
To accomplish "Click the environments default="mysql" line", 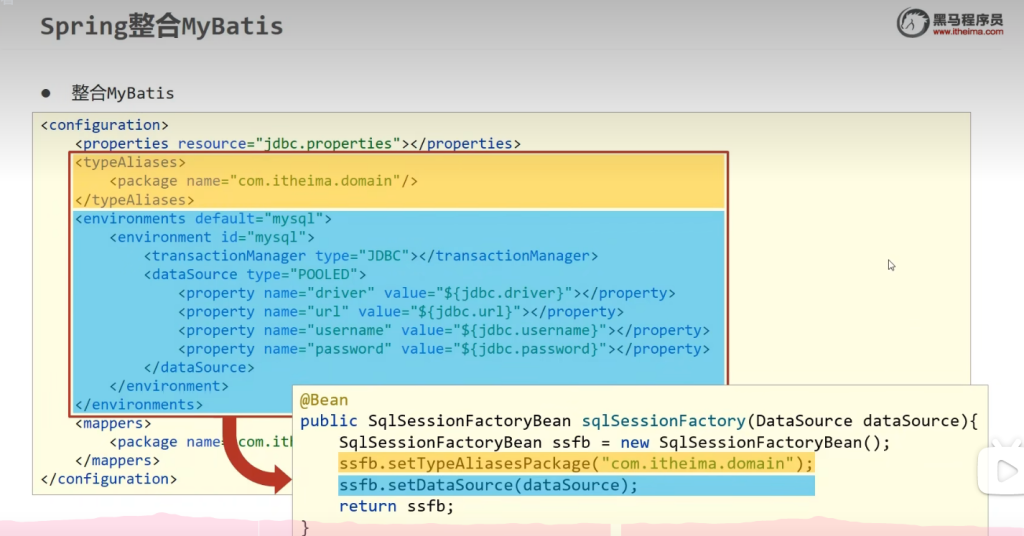I will click(203, 218).
